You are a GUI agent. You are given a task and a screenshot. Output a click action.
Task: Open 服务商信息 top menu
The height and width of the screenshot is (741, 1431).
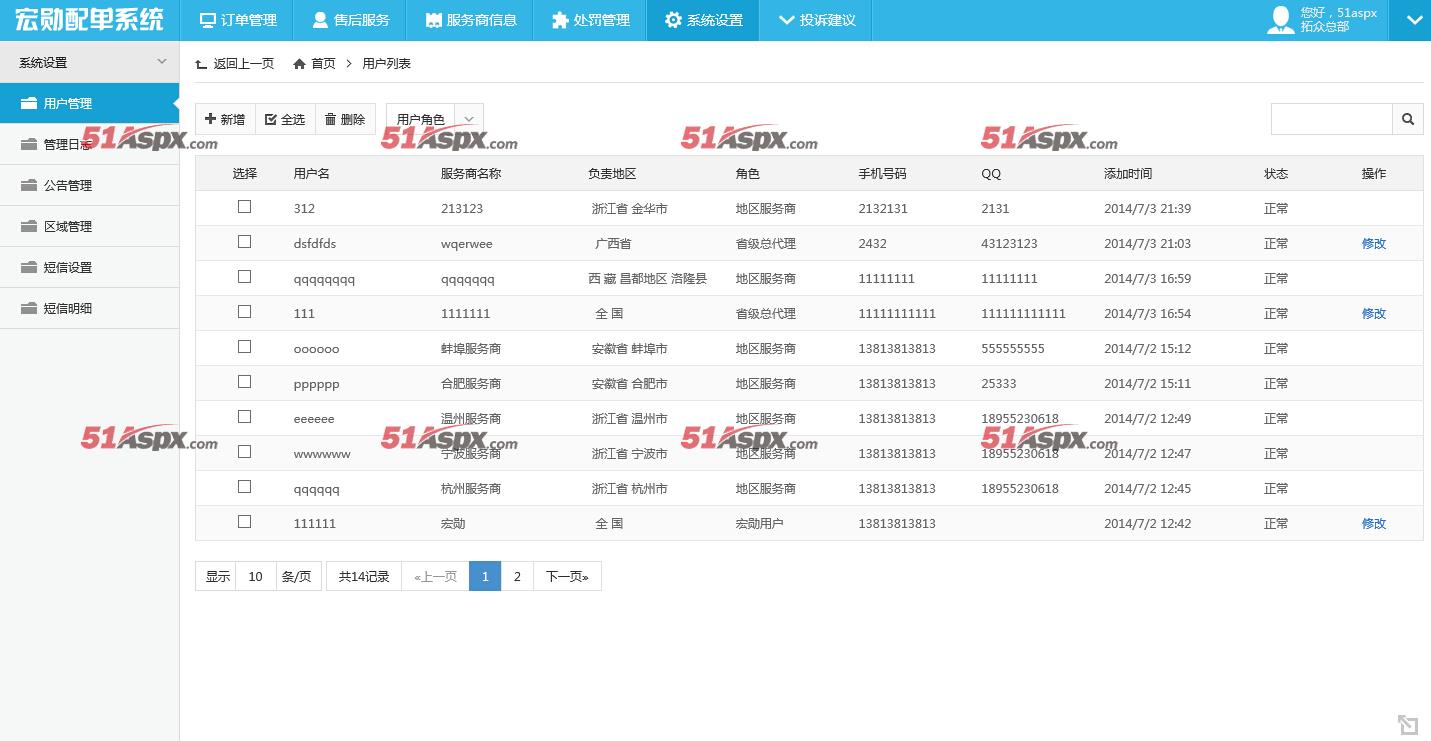pos(470,20)
